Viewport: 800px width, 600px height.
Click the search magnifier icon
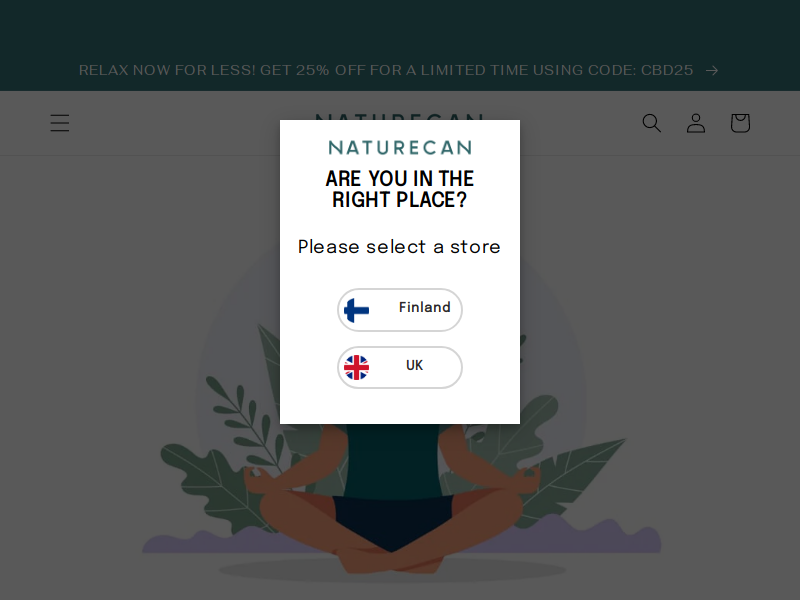pos(652,123)
